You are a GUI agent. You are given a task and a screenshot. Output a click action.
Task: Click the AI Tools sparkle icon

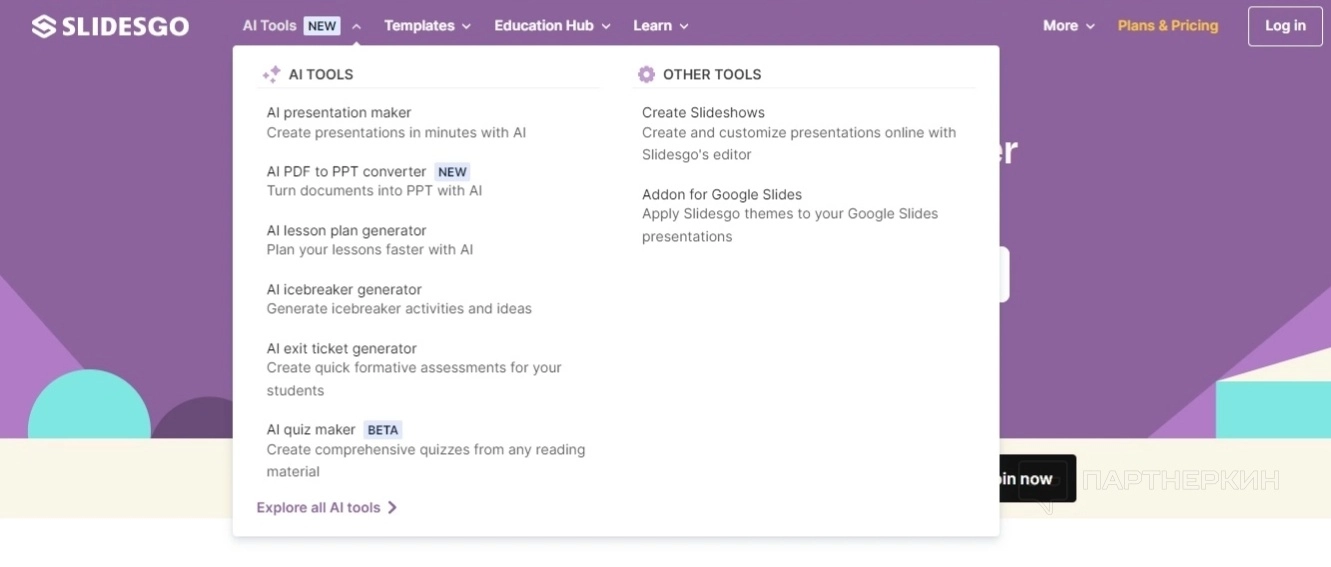[271, 74]
